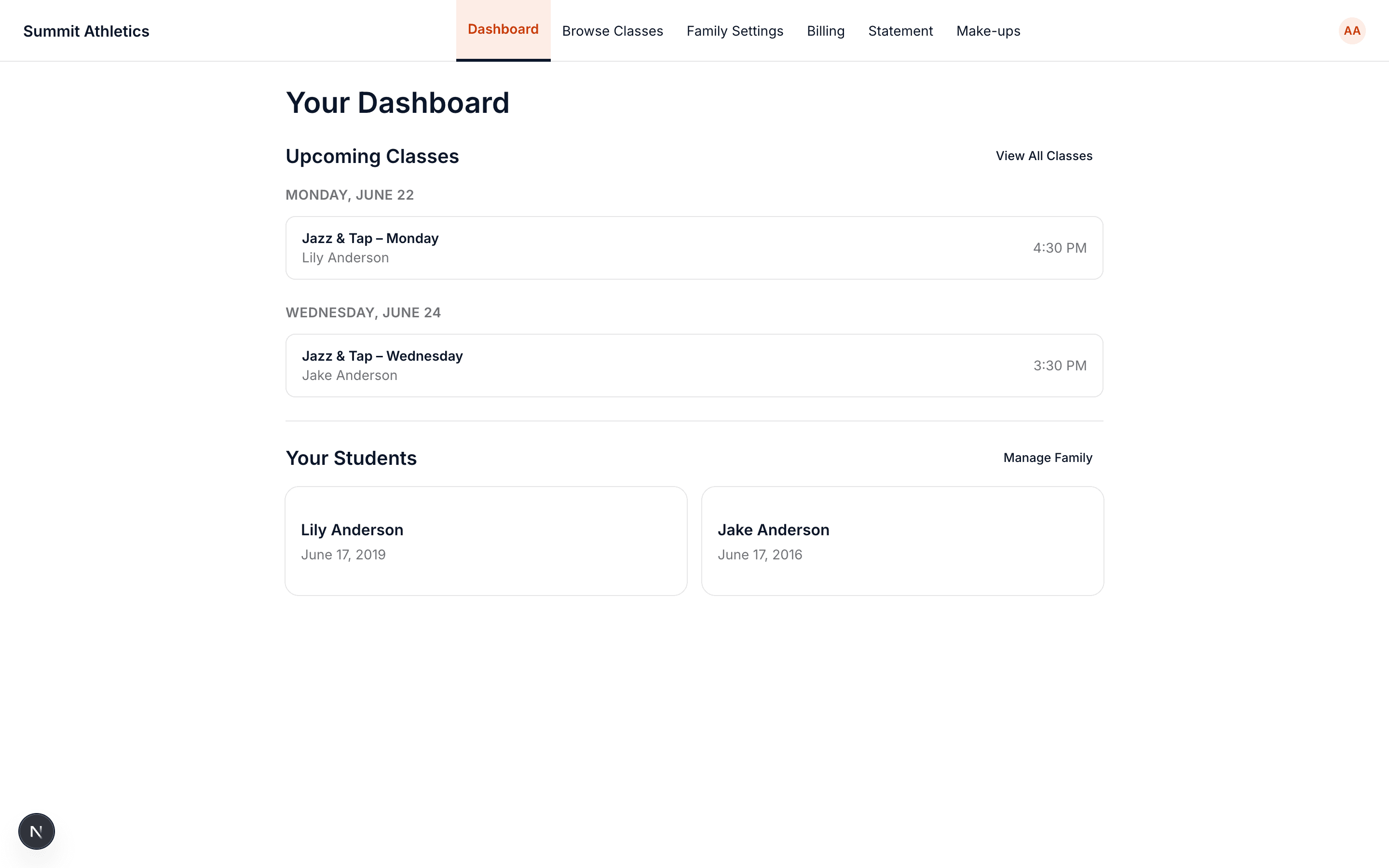This screenshot has height=868, width=1389.
Task: Click the Your Dashboard heading
Action: pos(397,103)
